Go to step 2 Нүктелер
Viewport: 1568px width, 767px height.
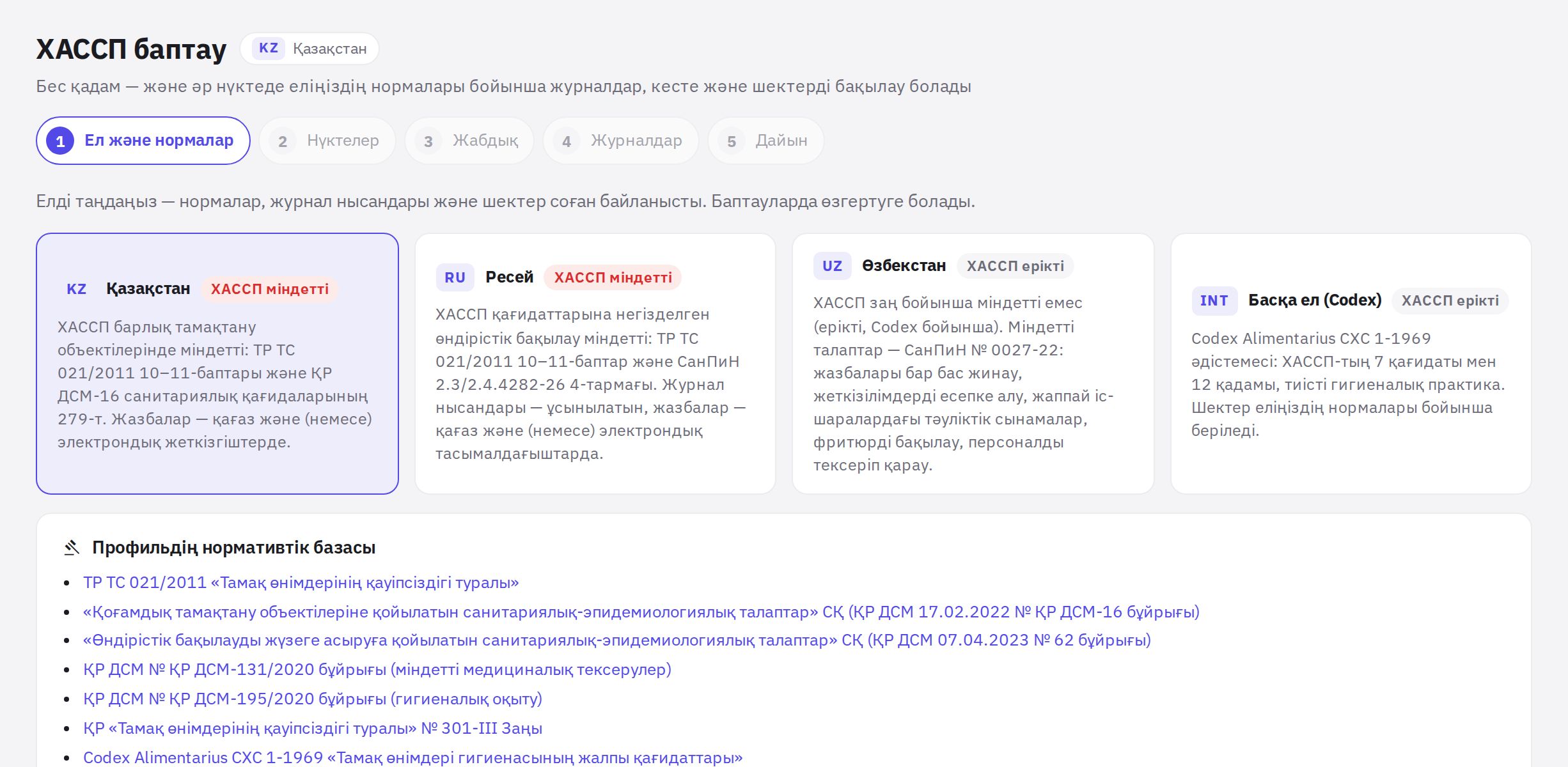327,141
